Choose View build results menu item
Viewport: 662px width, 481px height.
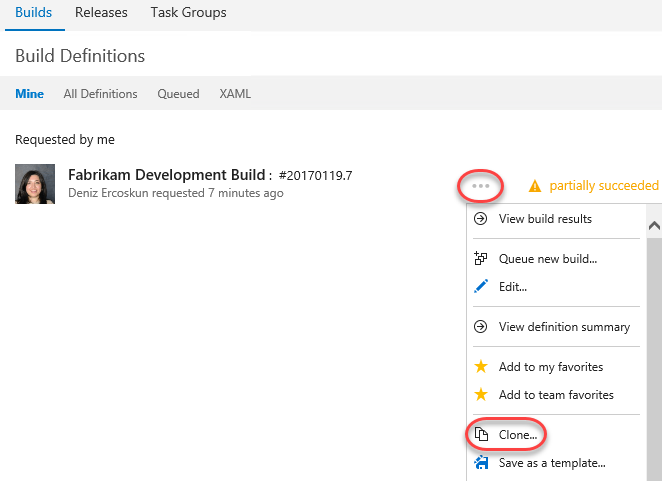(556, 219)
